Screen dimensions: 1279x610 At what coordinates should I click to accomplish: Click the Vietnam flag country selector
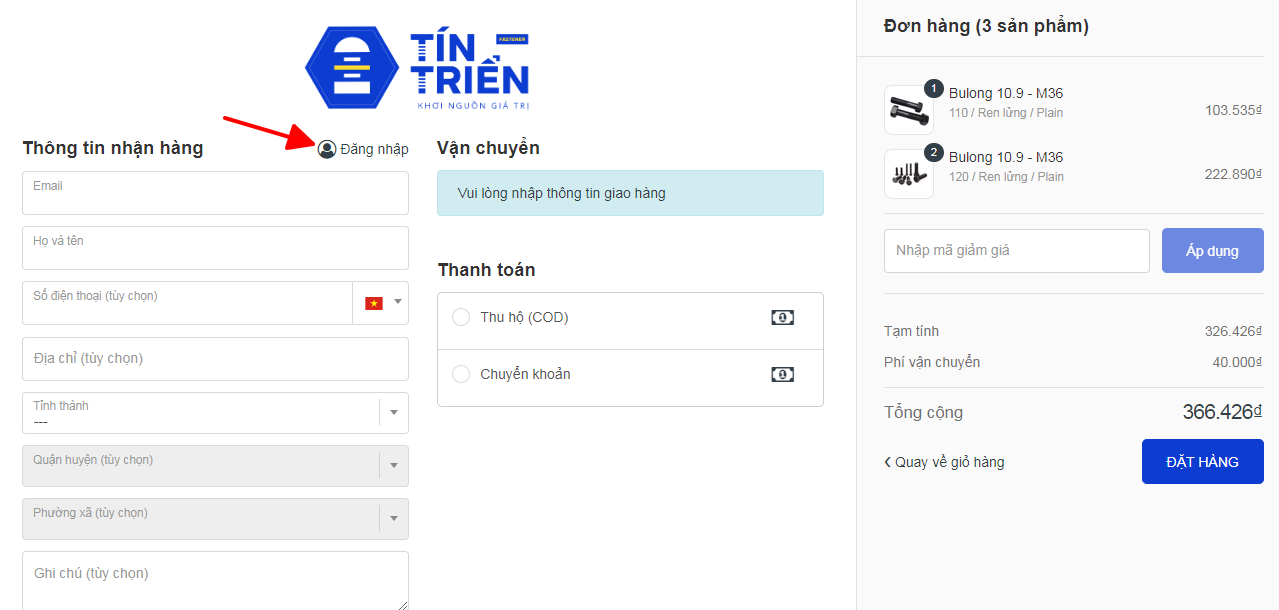tap(374, 303)
